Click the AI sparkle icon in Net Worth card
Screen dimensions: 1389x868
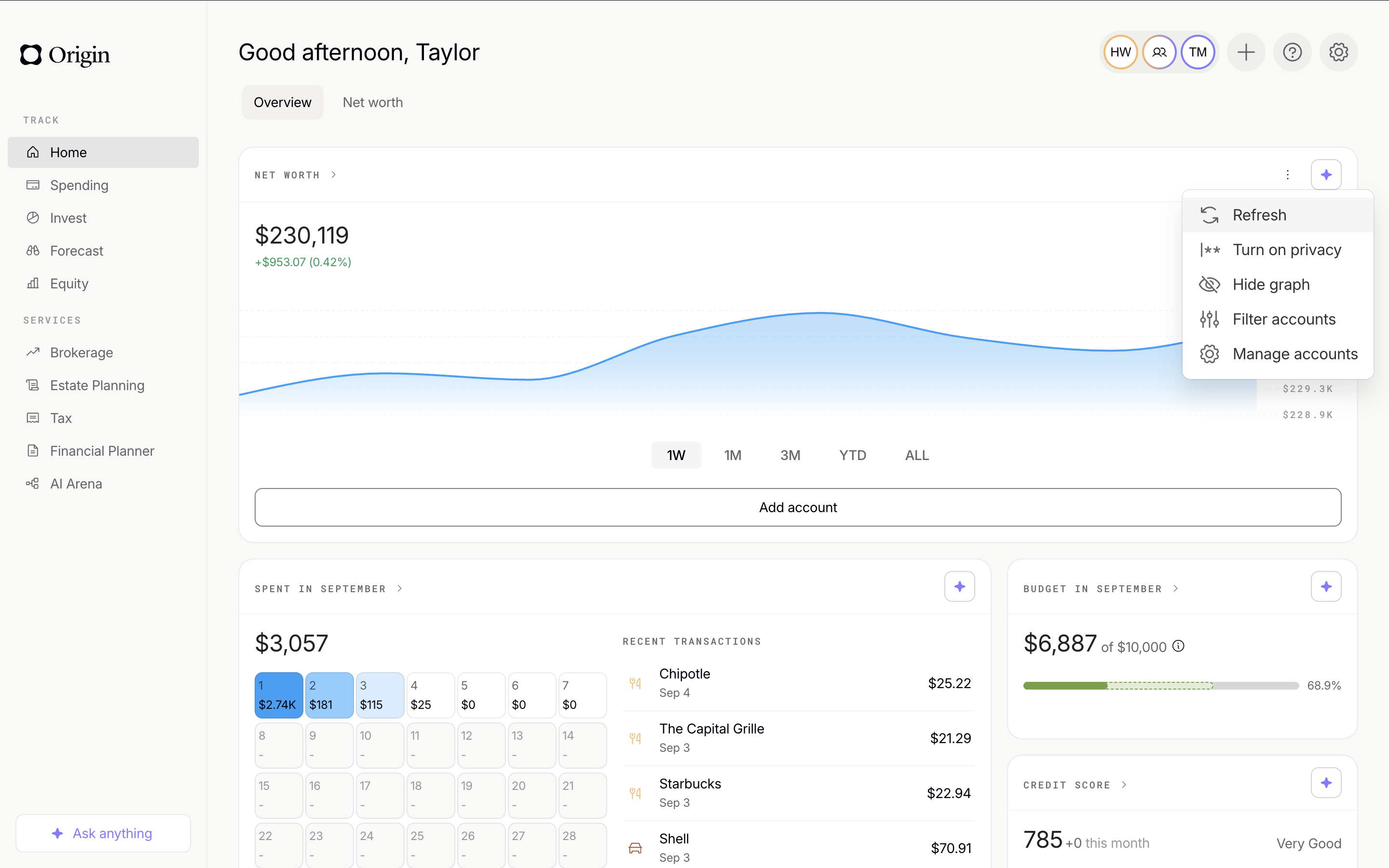[x=1326, y=175]
